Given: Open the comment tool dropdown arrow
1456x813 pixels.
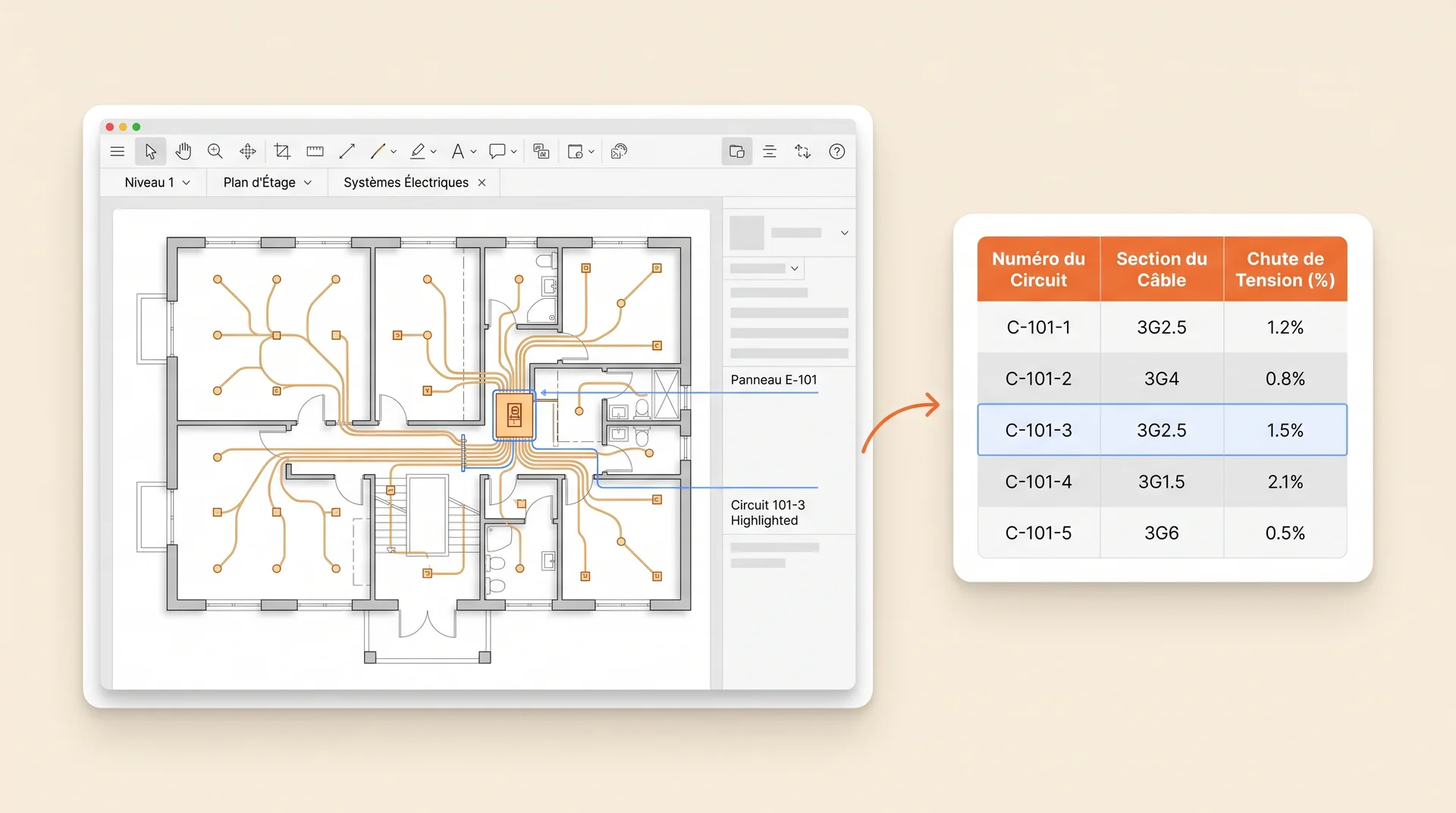Looking at the screenshot, I should point(514,152).
